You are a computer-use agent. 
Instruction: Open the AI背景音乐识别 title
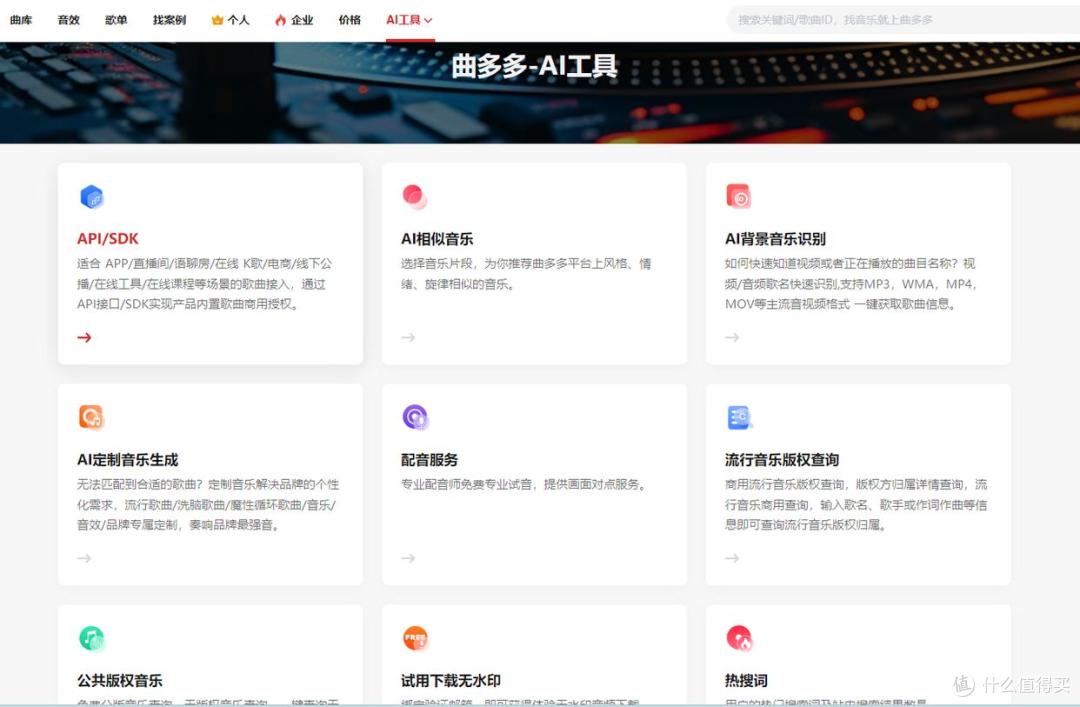[776, 239]
